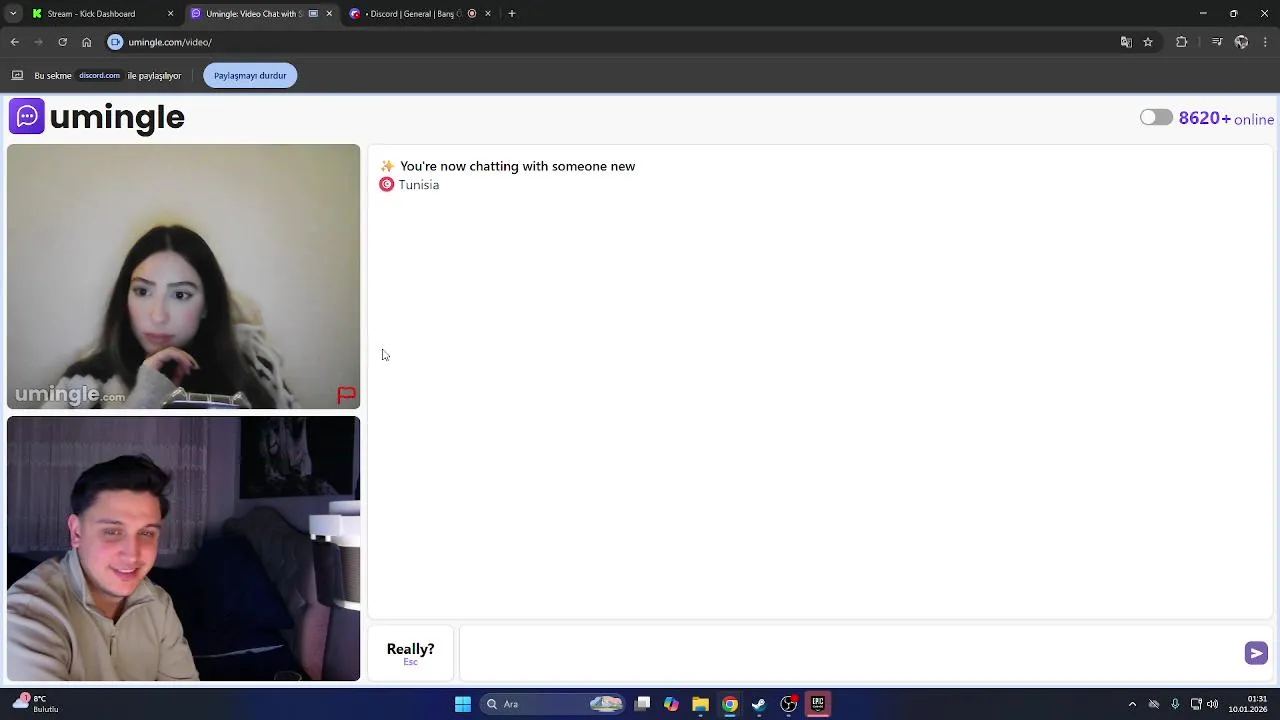The image size is (1280, 720).
Task: Click the taskbar search box Ara
Action: pyautogui.click(x=552, y=704)
